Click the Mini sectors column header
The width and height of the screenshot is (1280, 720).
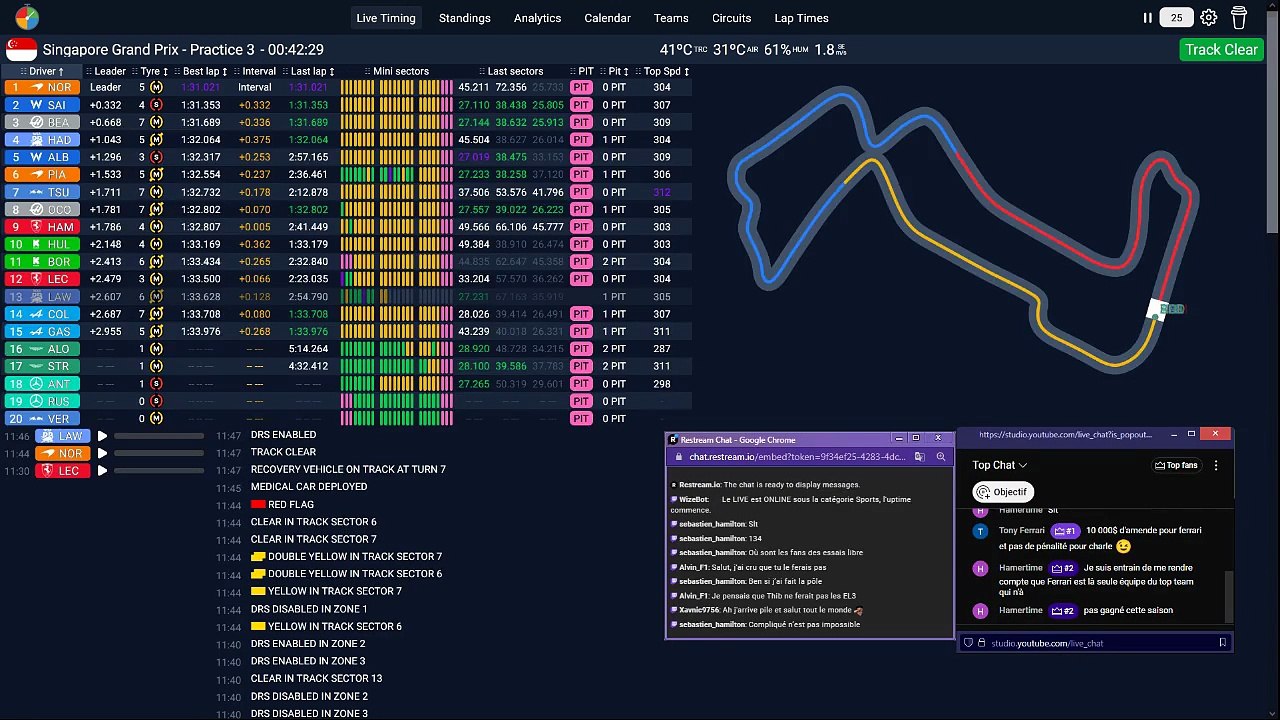click(395, 71)
